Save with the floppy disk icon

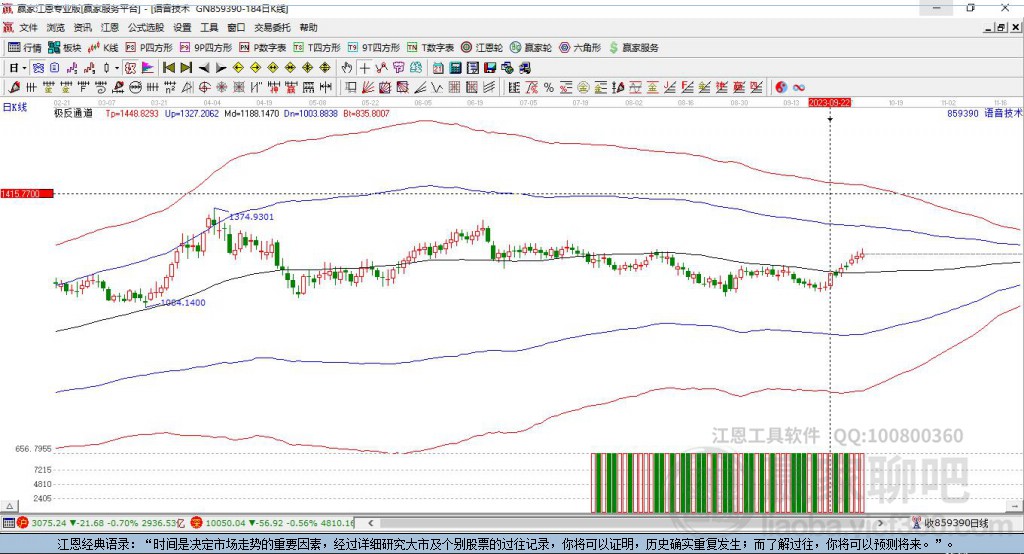(490, 68)
